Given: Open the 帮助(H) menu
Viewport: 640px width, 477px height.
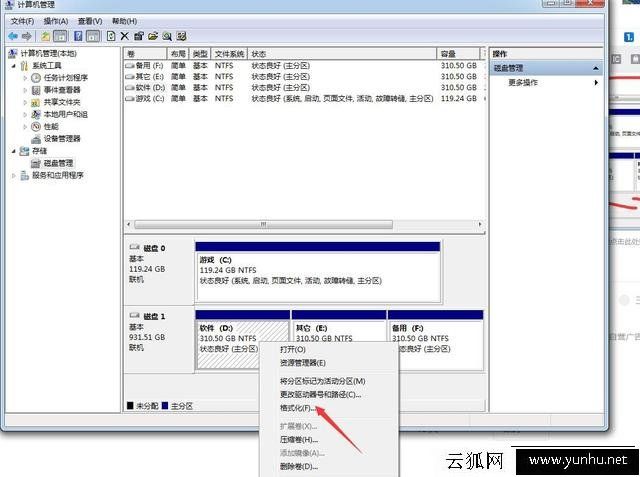Looking at the screenshot, I should pyautogui.click(x=124, y=21).
